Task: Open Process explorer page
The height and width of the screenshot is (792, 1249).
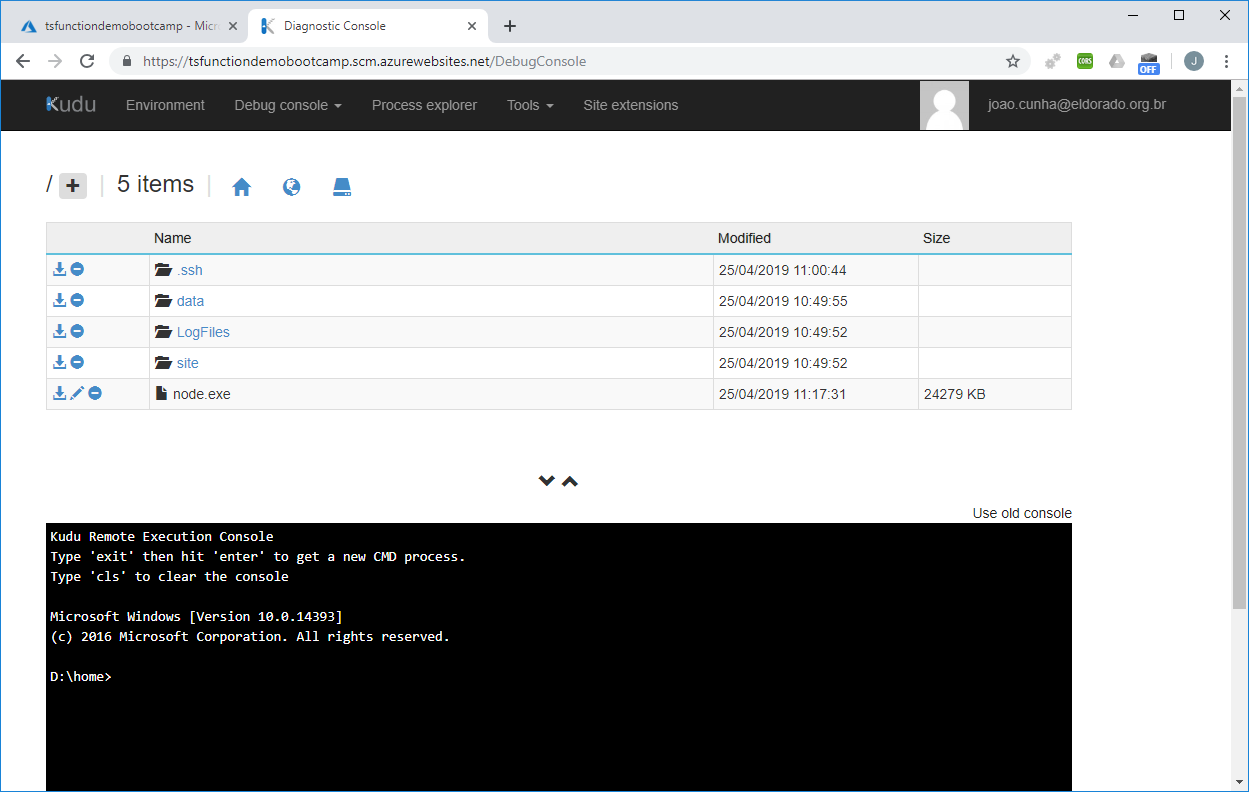Action: click(424, 105)
